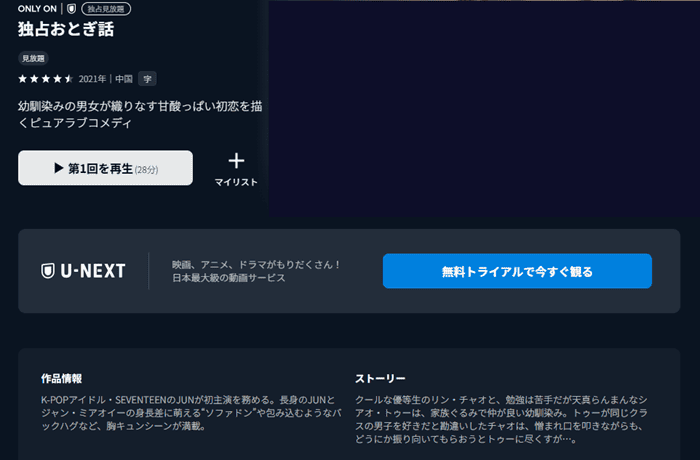Click the 見放題 tag under title
Viewport: 700px width, 460px height.
pos(33,58)
